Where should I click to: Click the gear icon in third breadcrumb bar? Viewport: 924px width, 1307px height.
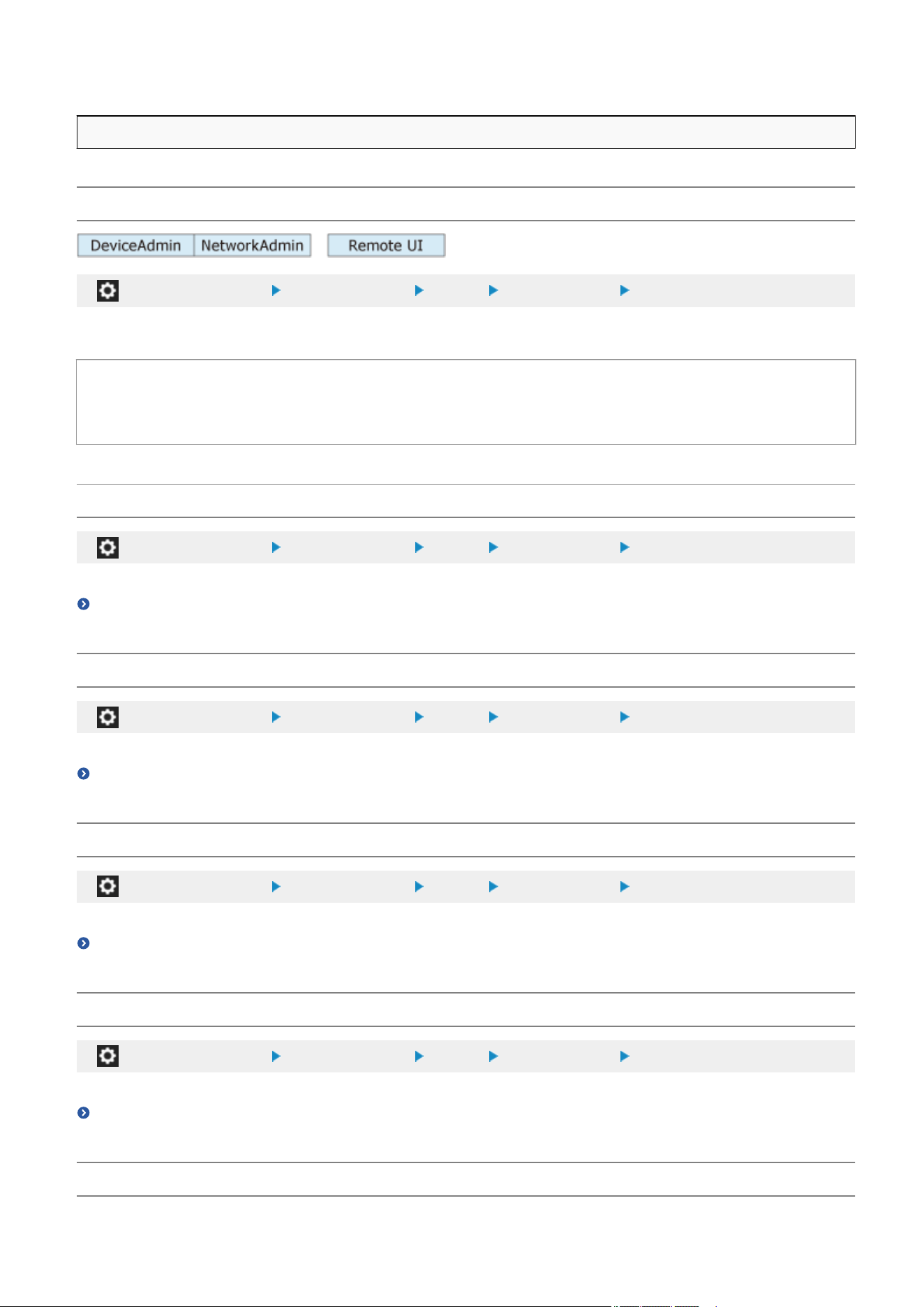pos(107,717)
